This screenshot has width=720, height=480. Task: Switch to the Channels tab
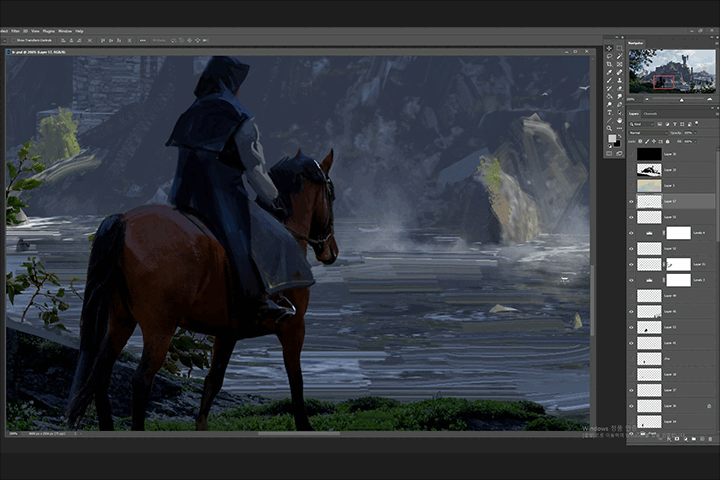[650, 113]
